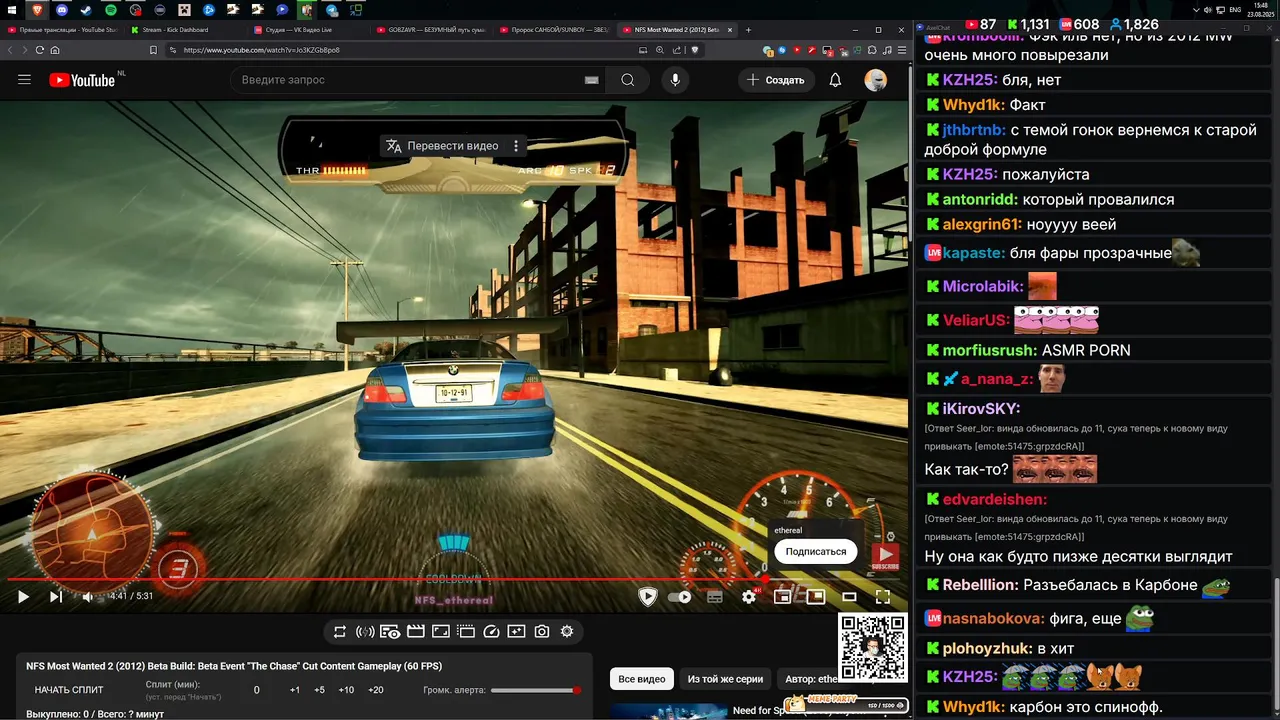The image size is (1280, 720).
Task: Toggle the autoplay switch in the player
Action: [x=681, y=597]
